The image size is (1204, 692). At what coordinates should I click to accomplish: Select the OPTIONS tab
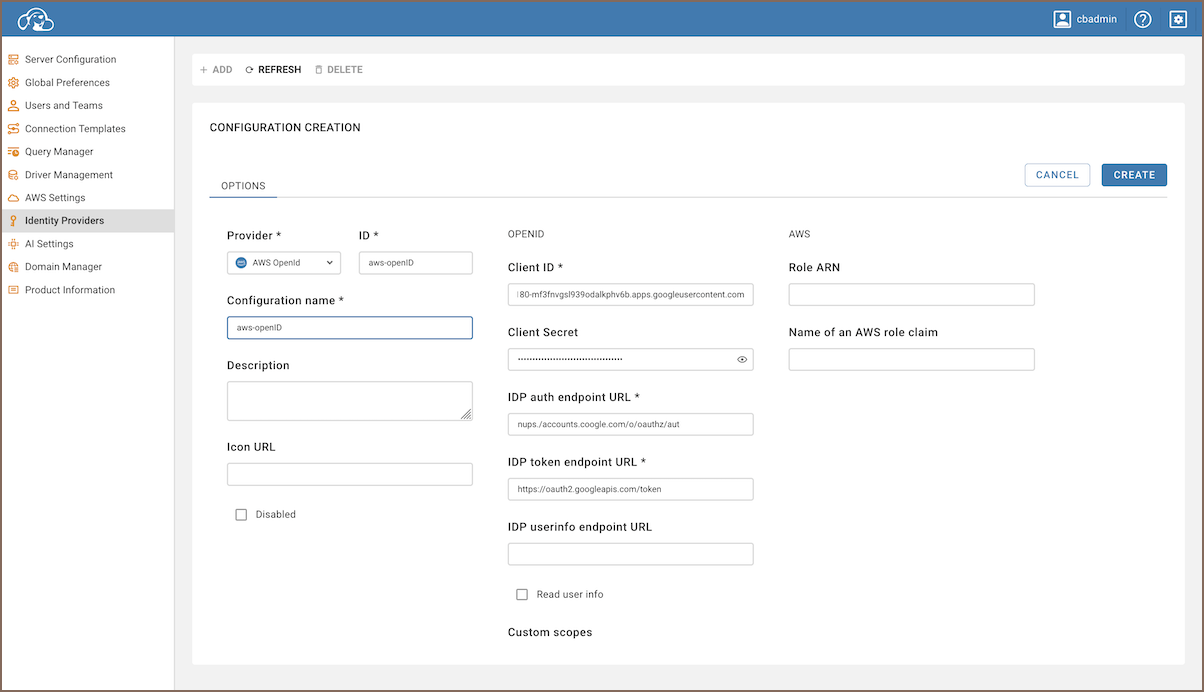coord(243,186)
